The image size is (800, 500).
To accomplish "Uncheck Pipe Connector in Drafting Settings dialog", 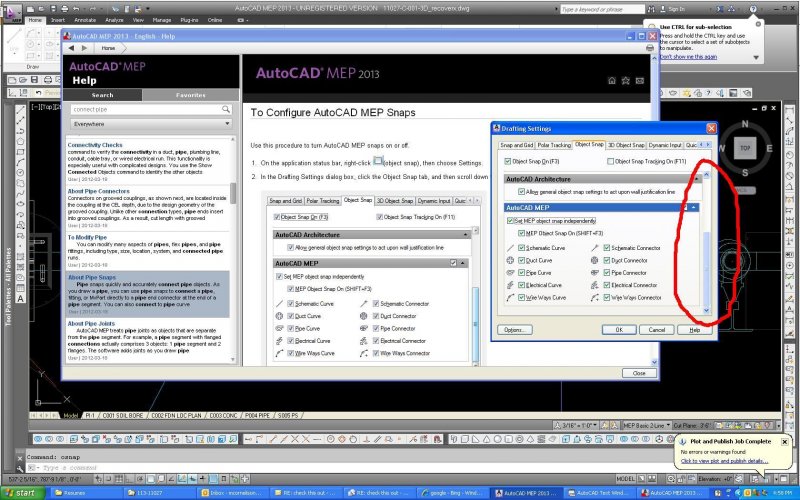I will (607, 273).
